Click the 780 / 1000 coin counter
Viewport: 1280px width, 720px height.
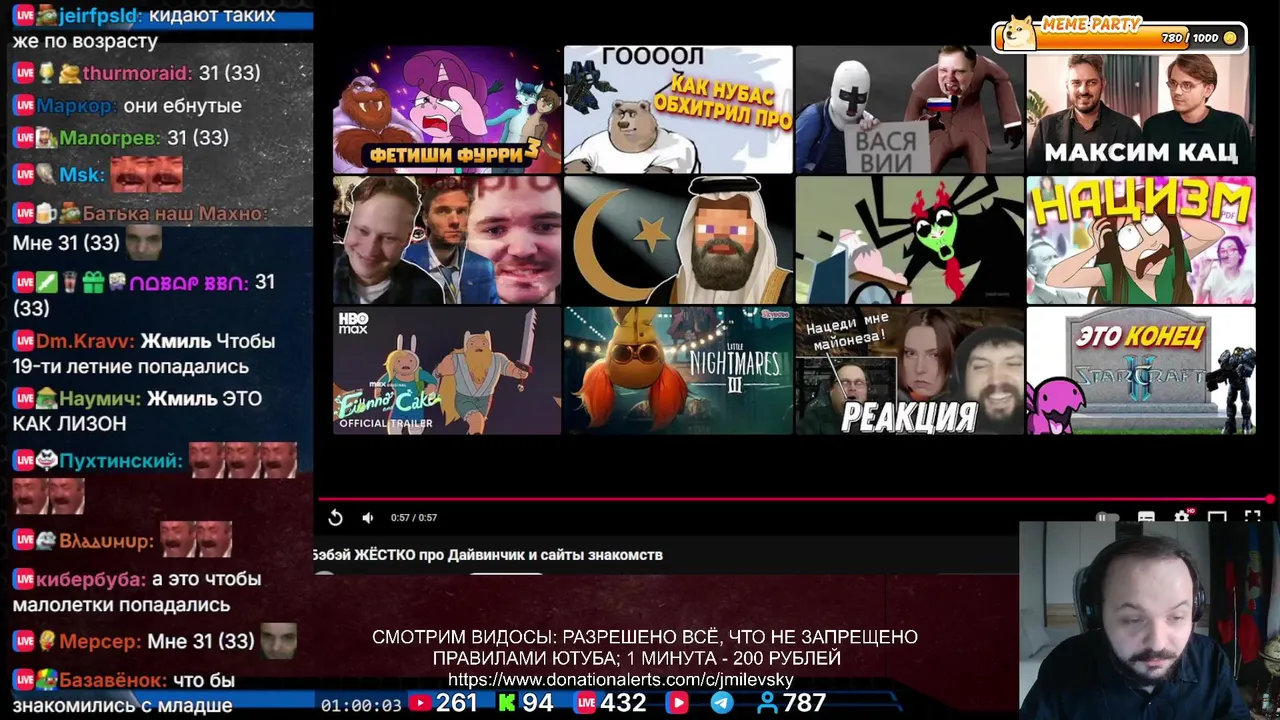click(x=1199, y=38)
